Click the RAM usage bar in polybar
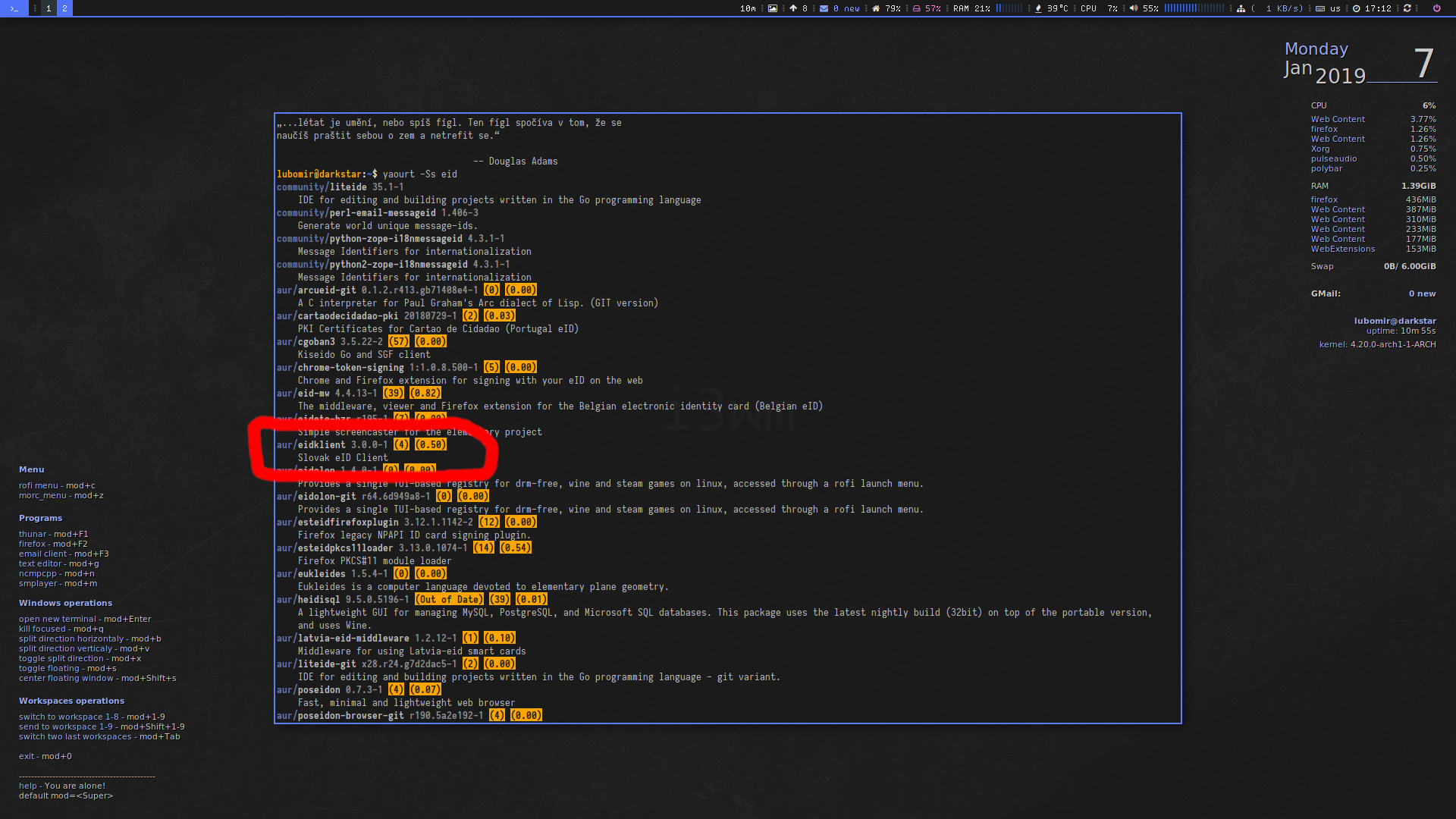The image size is (1456, 819). (x=1009, y=8)
